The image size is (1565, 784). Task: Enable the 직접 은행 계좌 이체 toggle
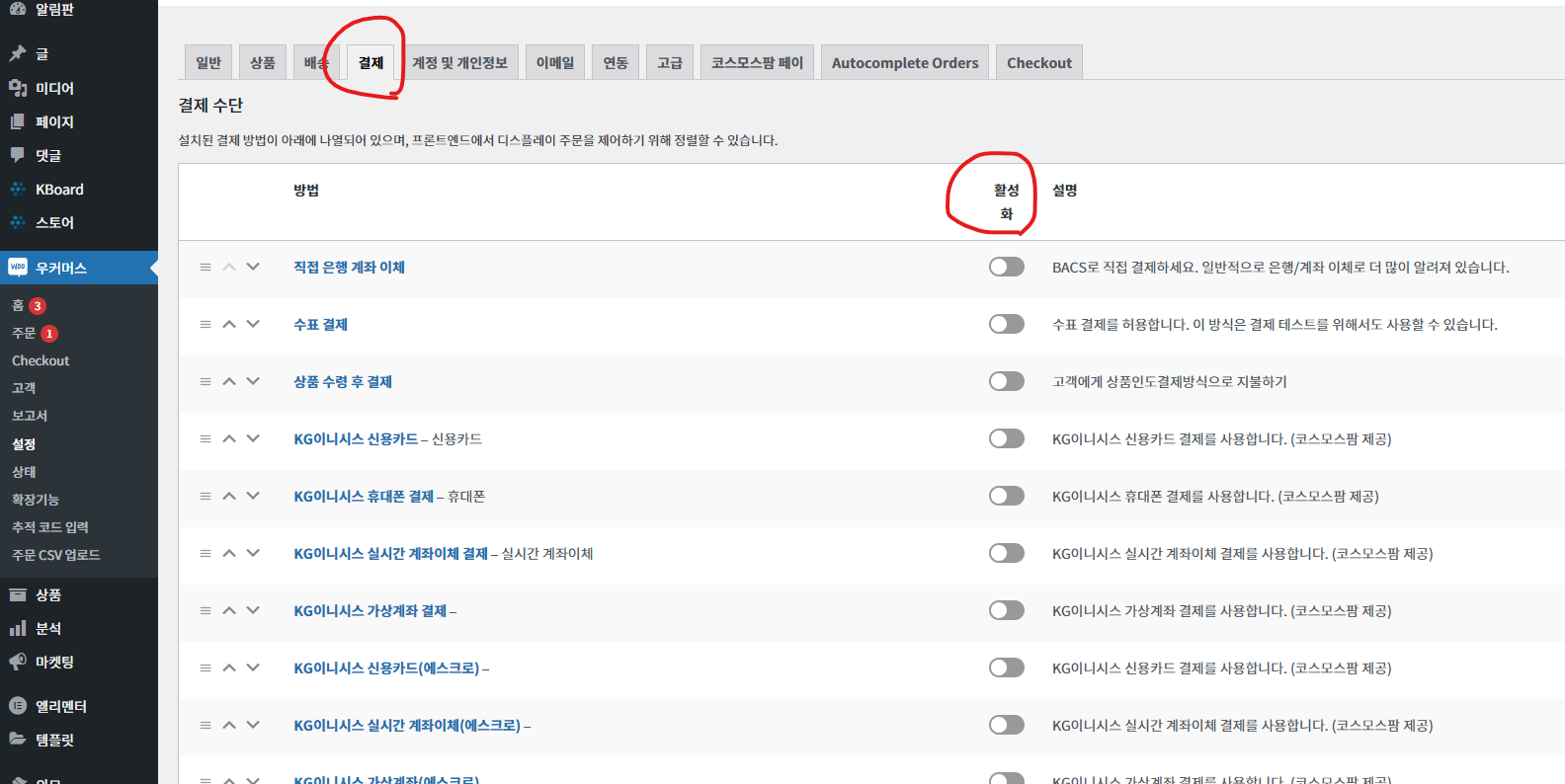[x=1007, y=267]
